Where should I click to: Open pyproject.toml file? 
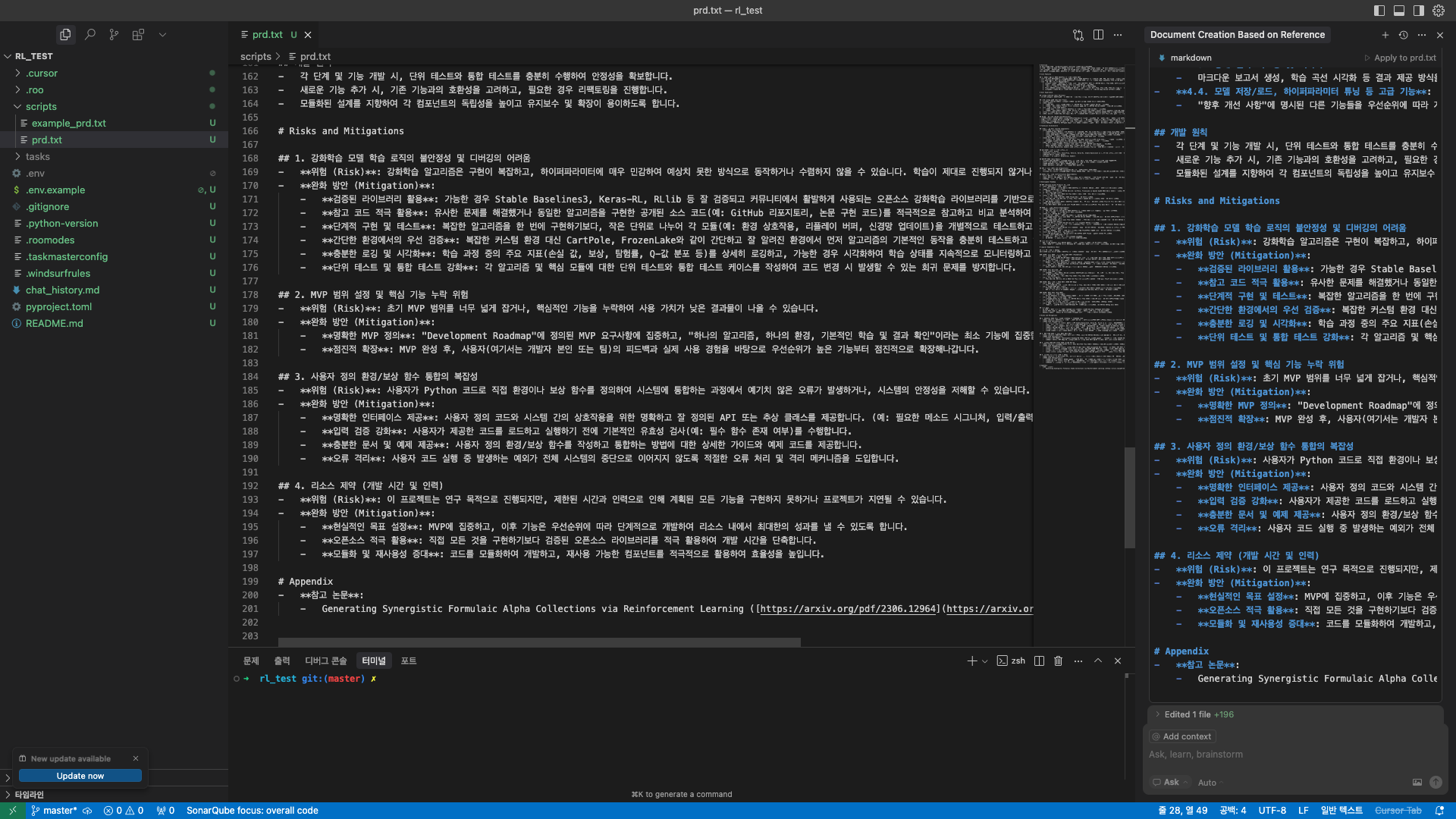(114, 307)
